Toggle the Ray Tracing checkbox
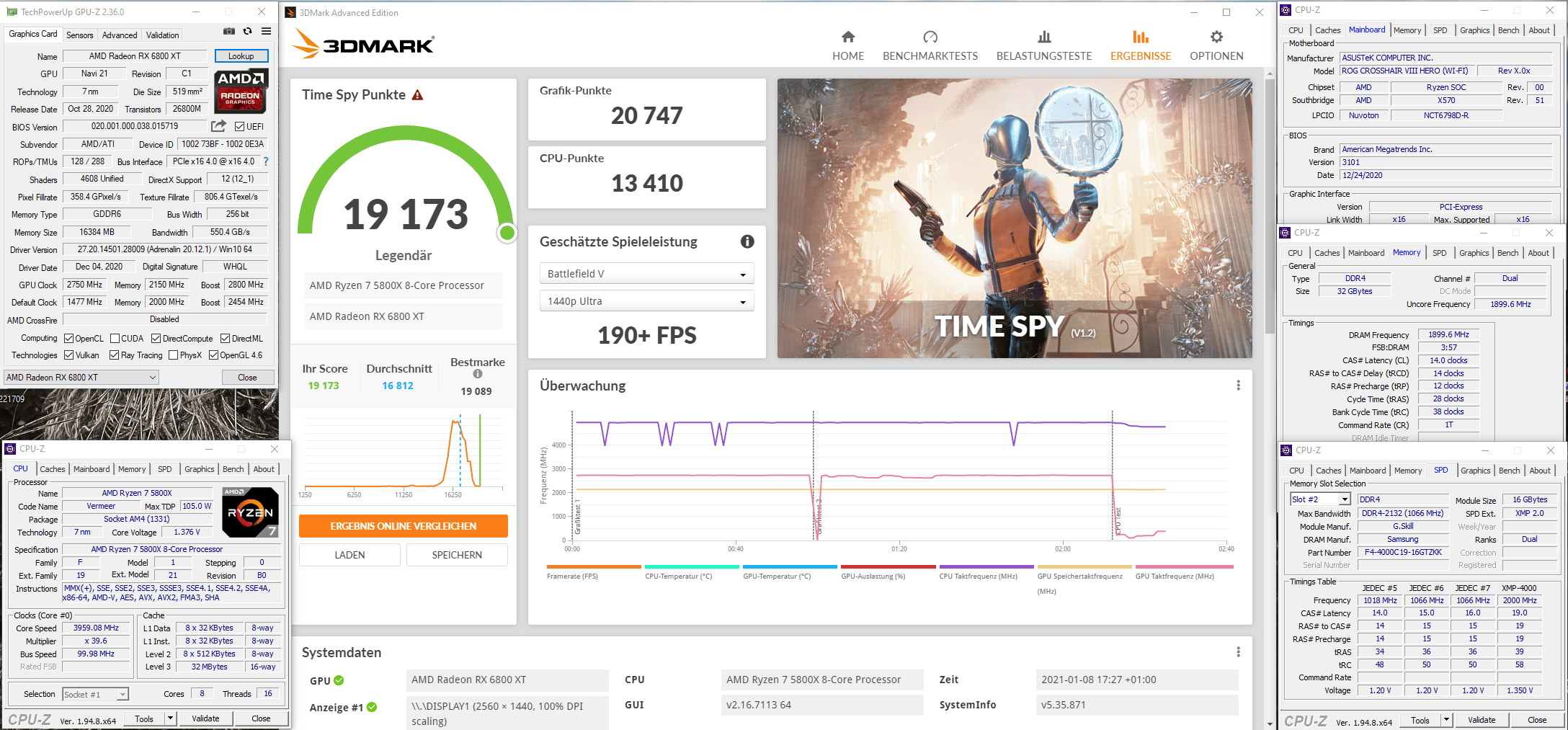The width and height of the screenshot is (1568, 730). tap(115, 355)
